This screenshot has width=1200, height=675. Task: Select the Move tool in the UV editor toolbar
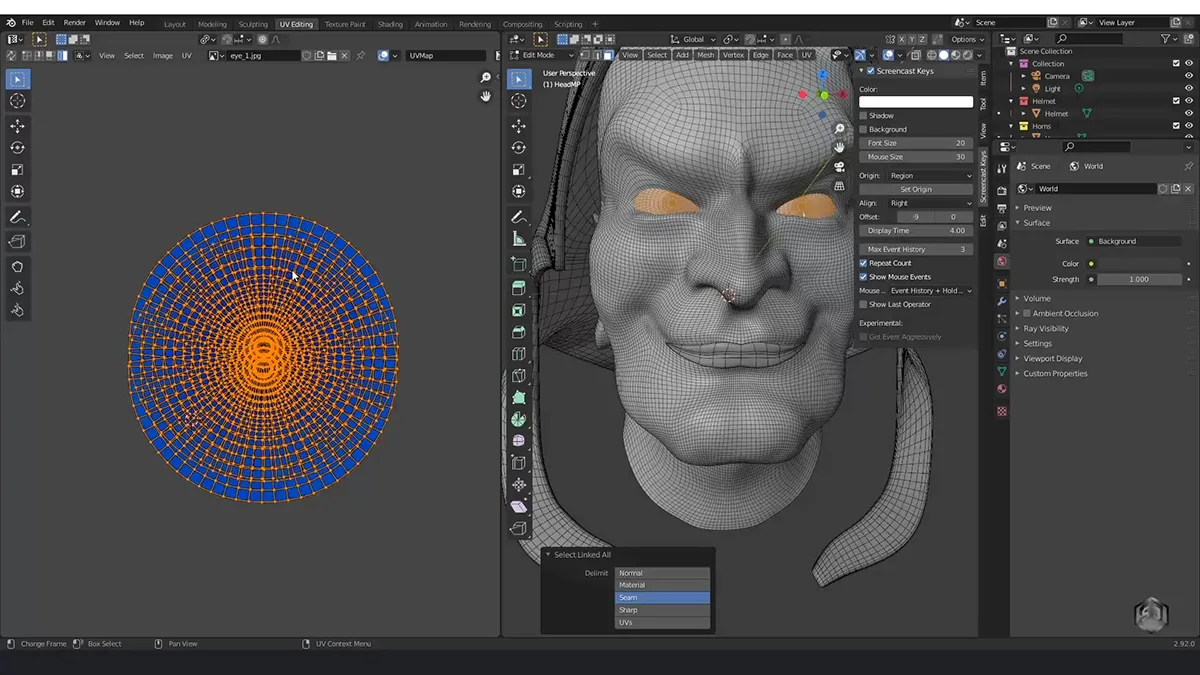tap(17, 125)
